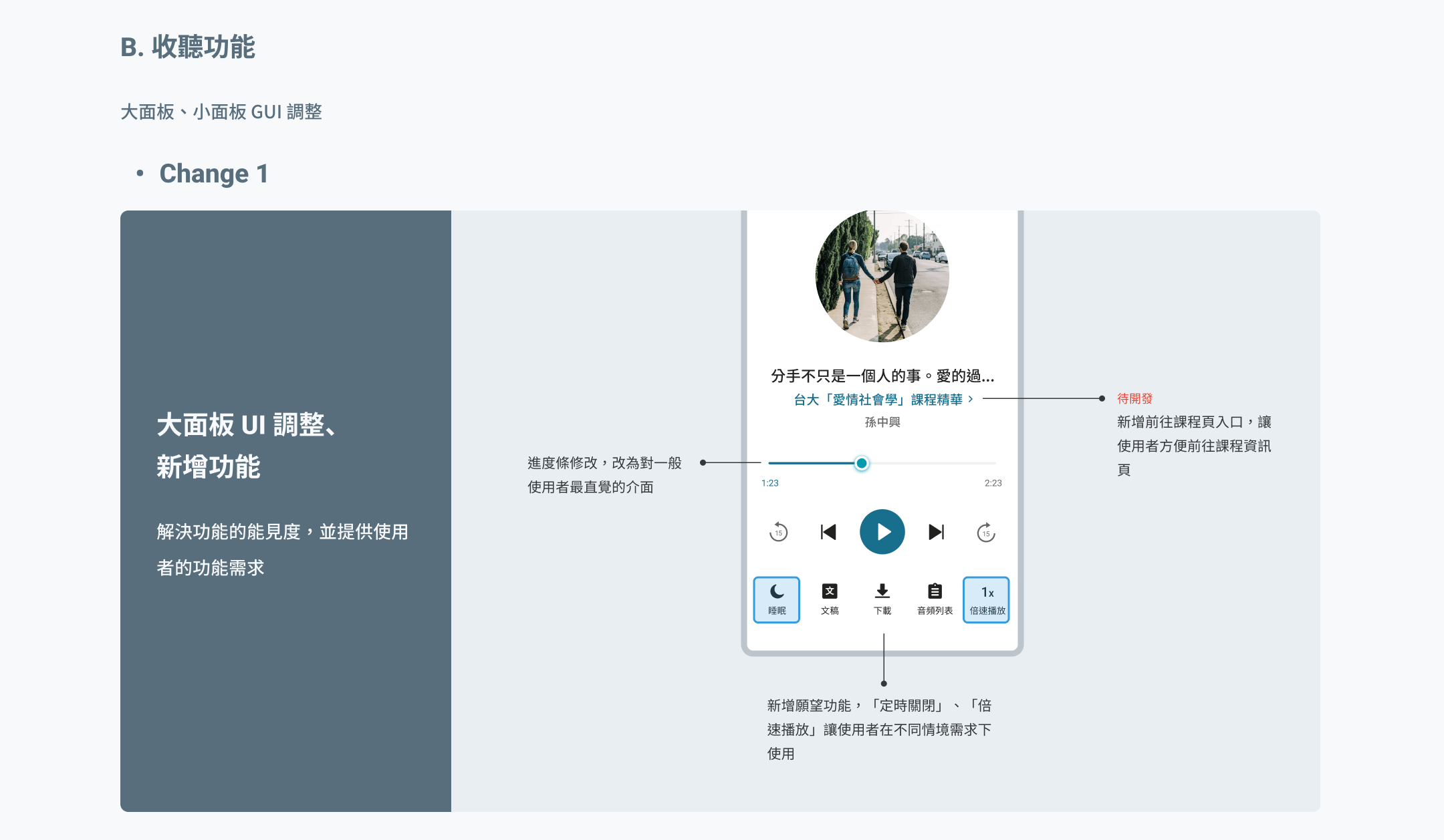Viewport: 1444px width, 840px height.
Task: Tap the circular couple album cover
Action: [x=882, y=276]
